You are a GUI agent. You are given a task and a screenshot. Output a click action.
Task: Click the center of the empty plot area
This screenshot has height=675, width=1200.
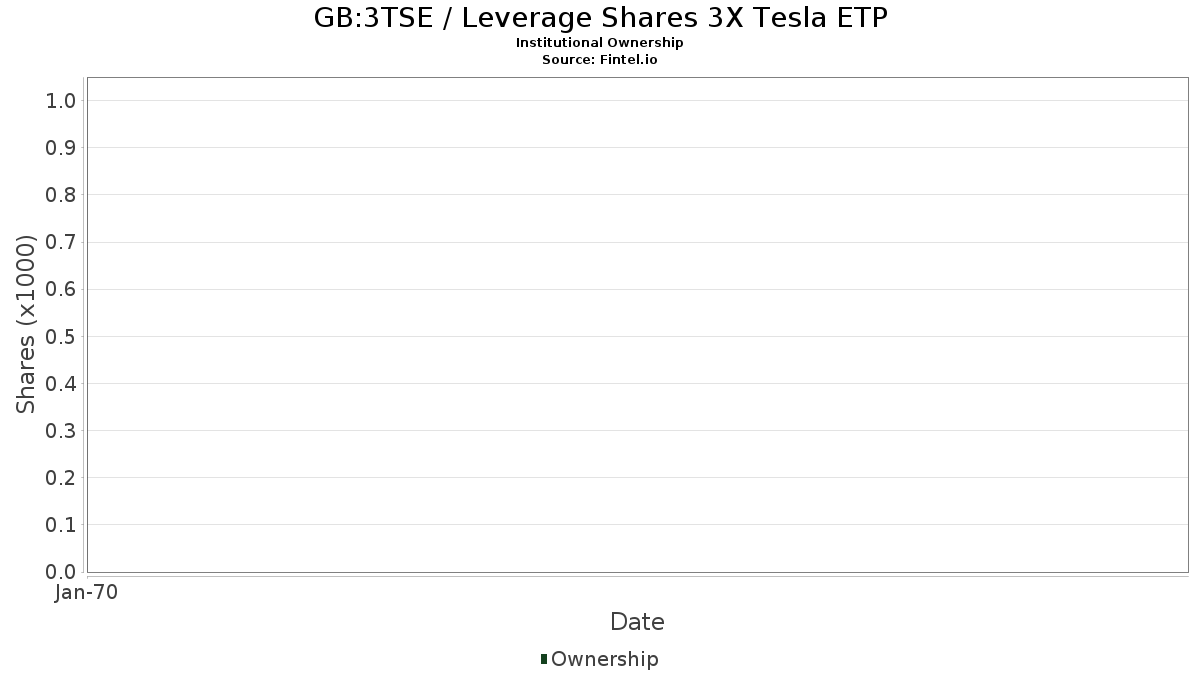637,324
